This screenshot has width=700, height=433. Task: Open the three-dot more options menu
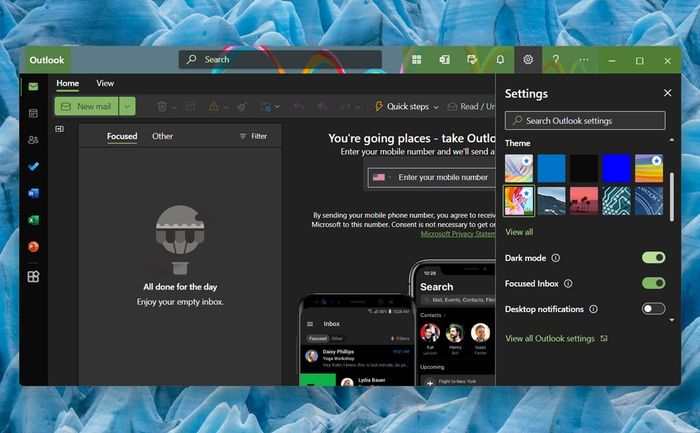click(x=584, y=59)
